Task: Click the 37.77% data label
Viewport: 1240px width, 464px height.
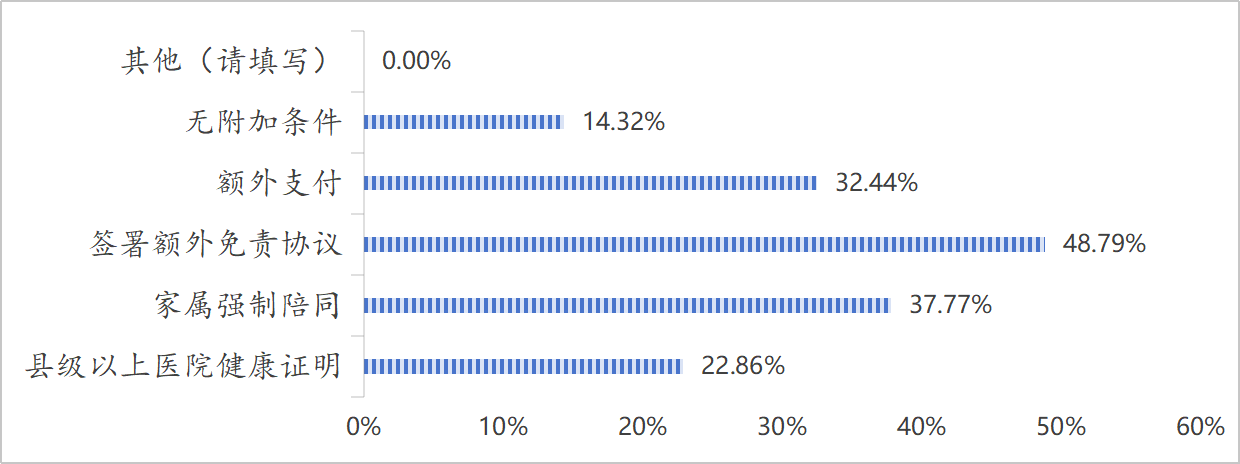Action: pyautogui.click(x=950, y=305)
